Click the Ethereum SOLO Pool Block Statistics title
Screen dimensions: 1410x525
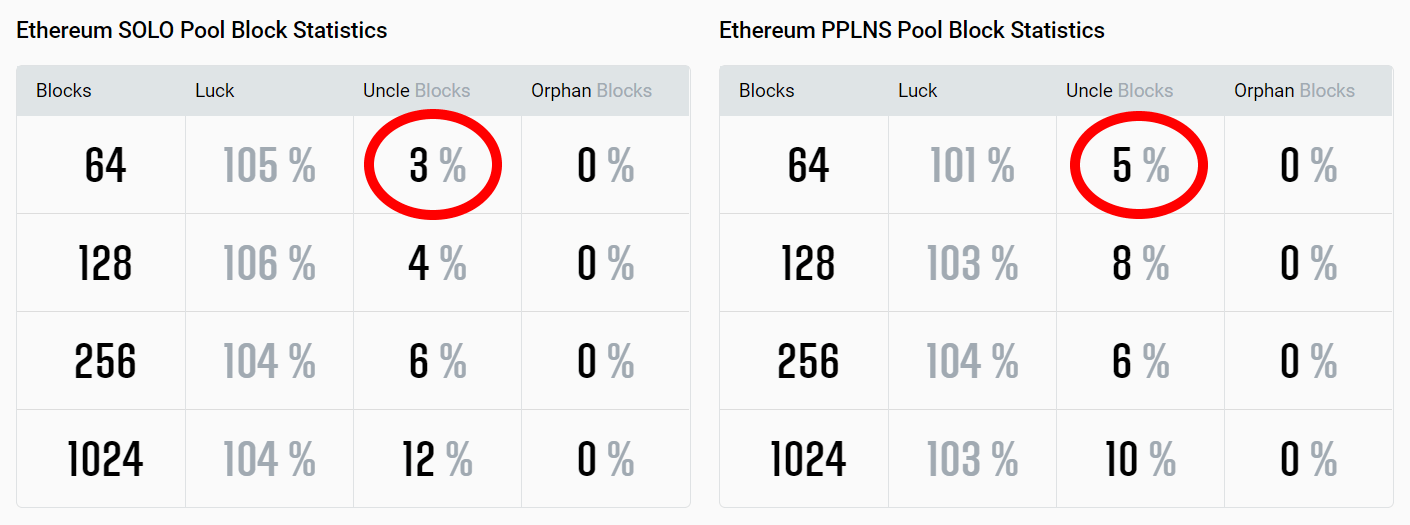[x=201, y=30]
